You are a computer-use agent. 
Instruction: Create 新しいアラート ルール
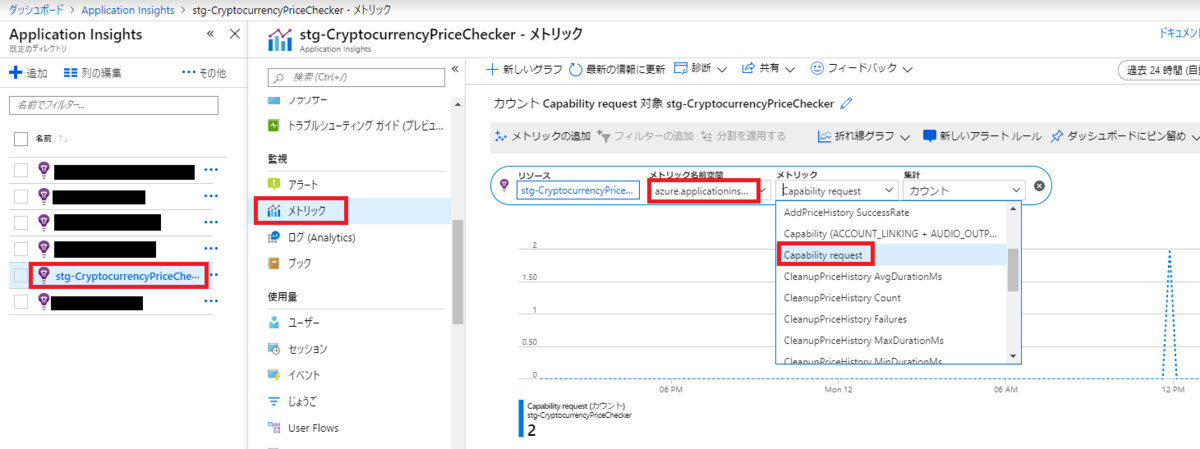click(x=982, y=136)
